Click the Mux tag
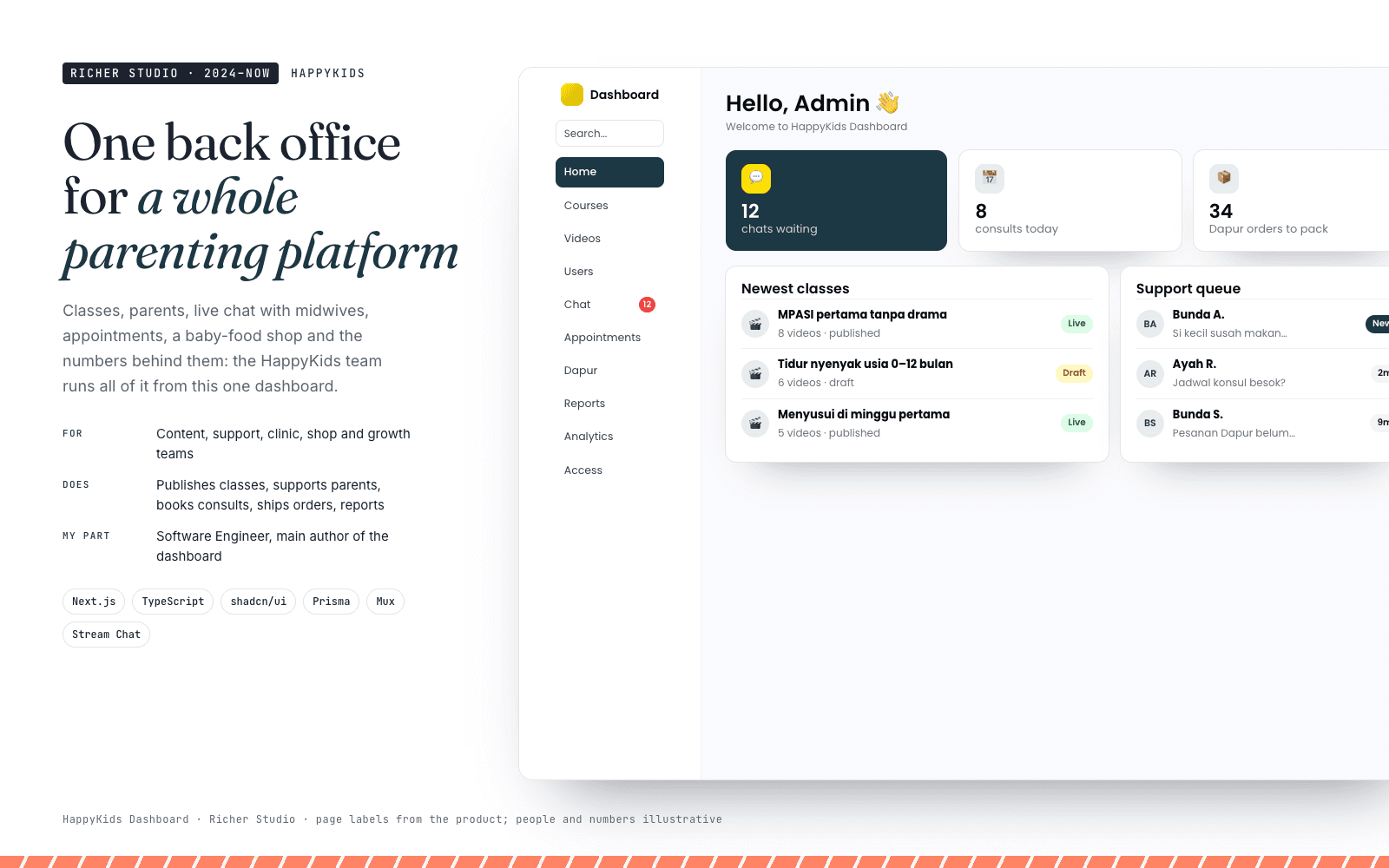 [385, 602]
